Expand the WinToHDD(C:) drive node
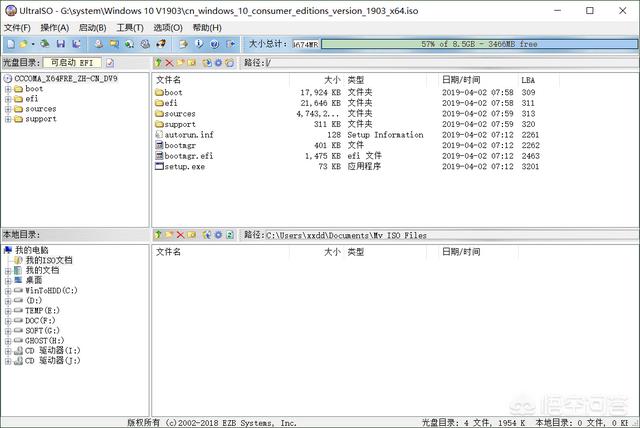This screenshot has width=640, height=428. (8, 291)
